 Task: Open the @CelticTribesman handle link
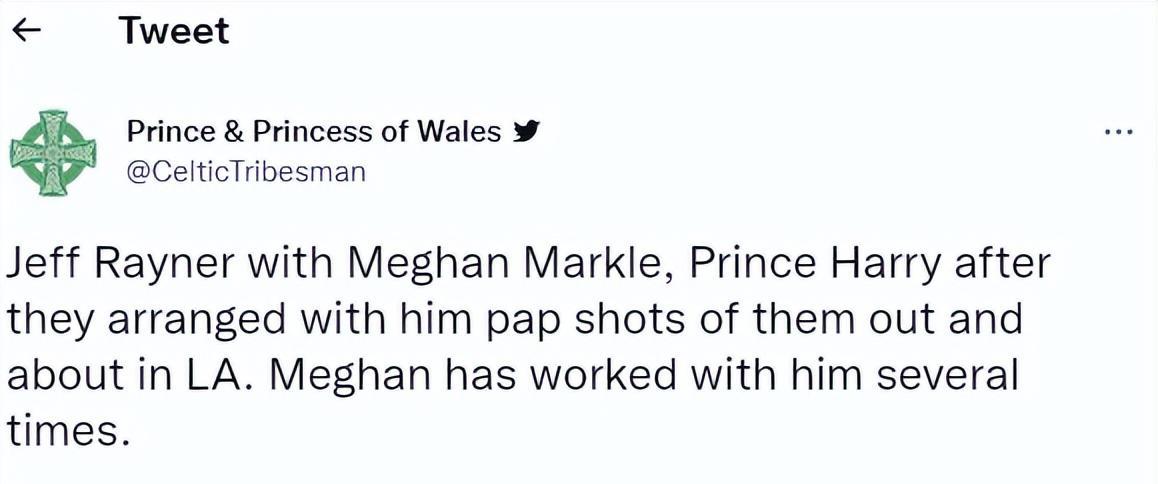[x=247, y=172]
